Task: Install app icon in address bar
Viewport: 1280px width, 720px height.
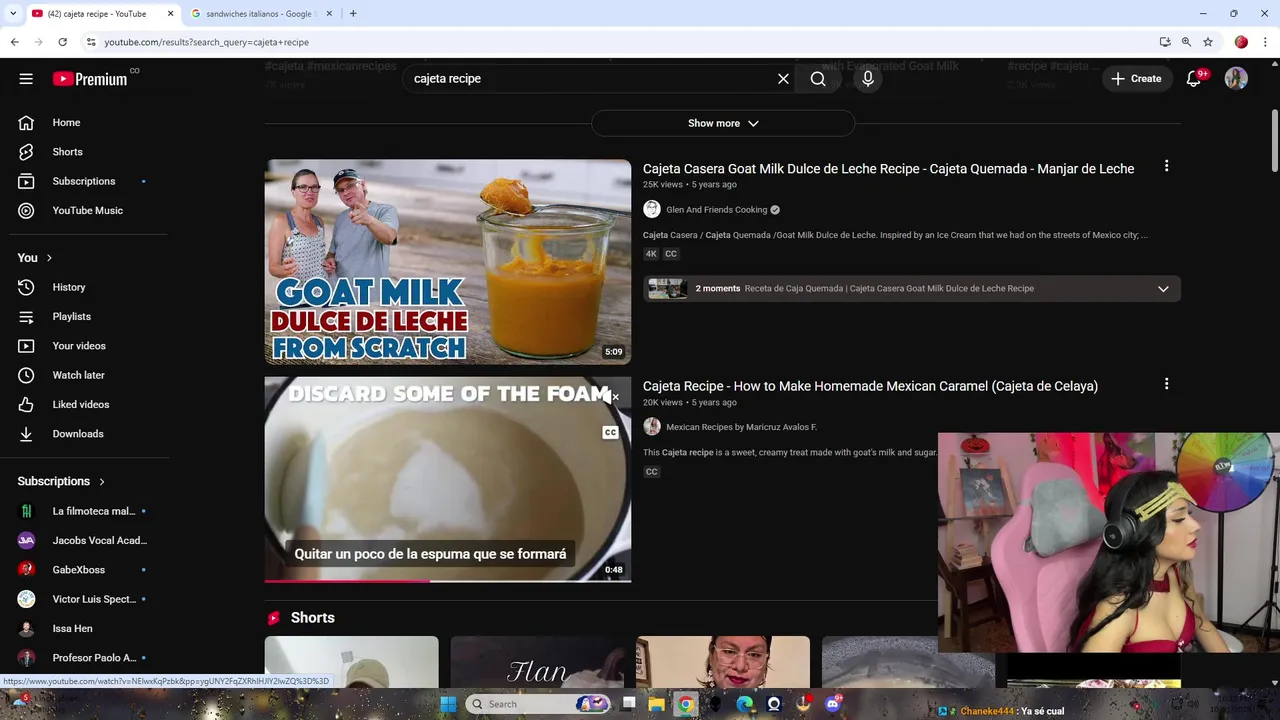Action: (1165, 42)
